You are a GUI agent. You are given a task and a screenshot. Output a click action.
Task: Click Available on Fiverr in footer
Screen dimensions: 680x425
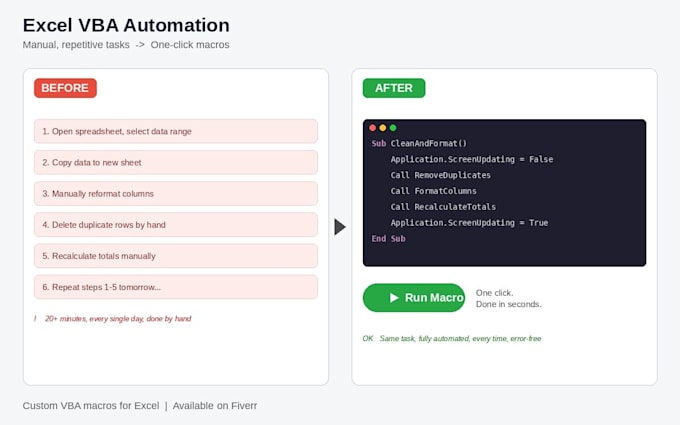click(215, 406)
